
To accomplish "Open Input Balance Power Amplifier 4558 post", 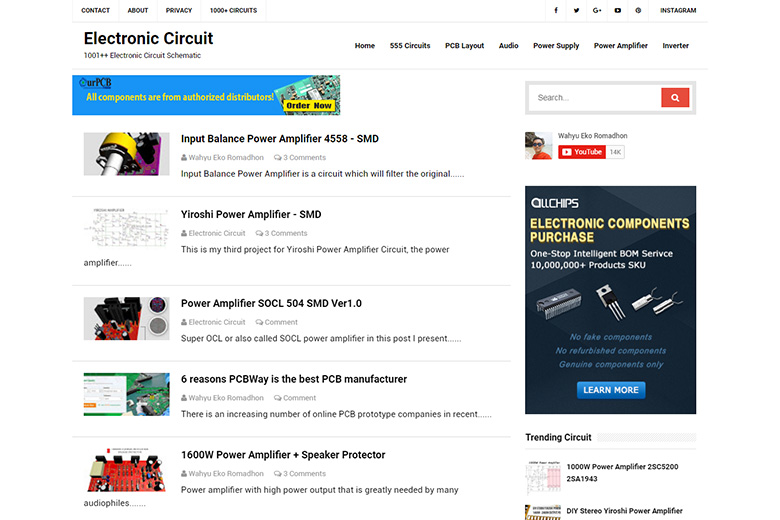I will (280, 139).
